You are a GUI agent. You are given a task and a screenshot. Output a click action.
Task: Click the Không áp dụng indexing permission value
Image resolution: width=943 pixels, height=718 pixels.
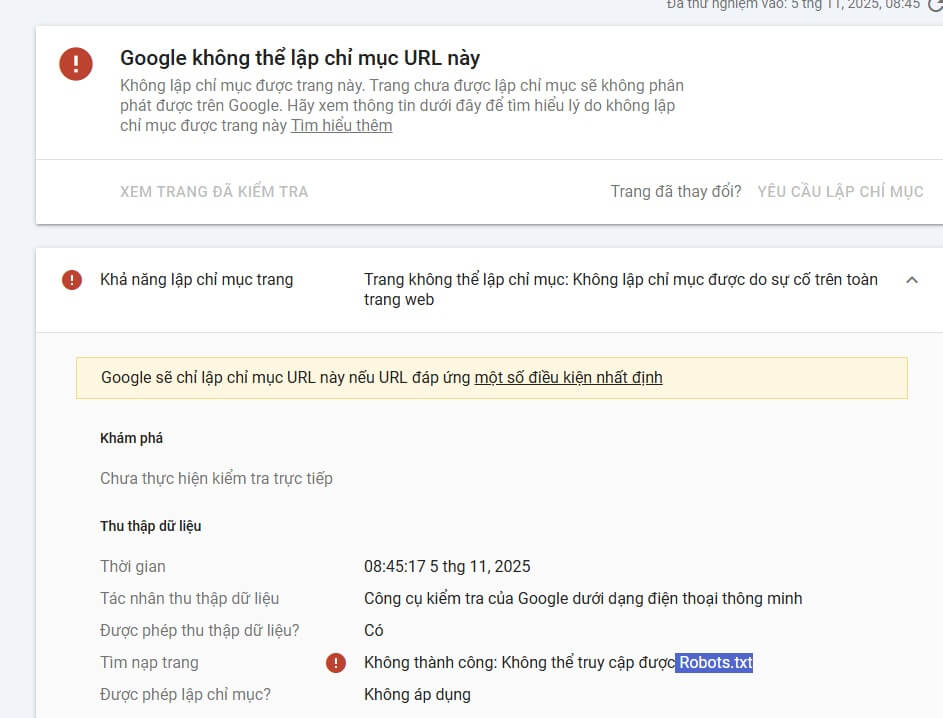pyautogui.click(x=417, y=694)
